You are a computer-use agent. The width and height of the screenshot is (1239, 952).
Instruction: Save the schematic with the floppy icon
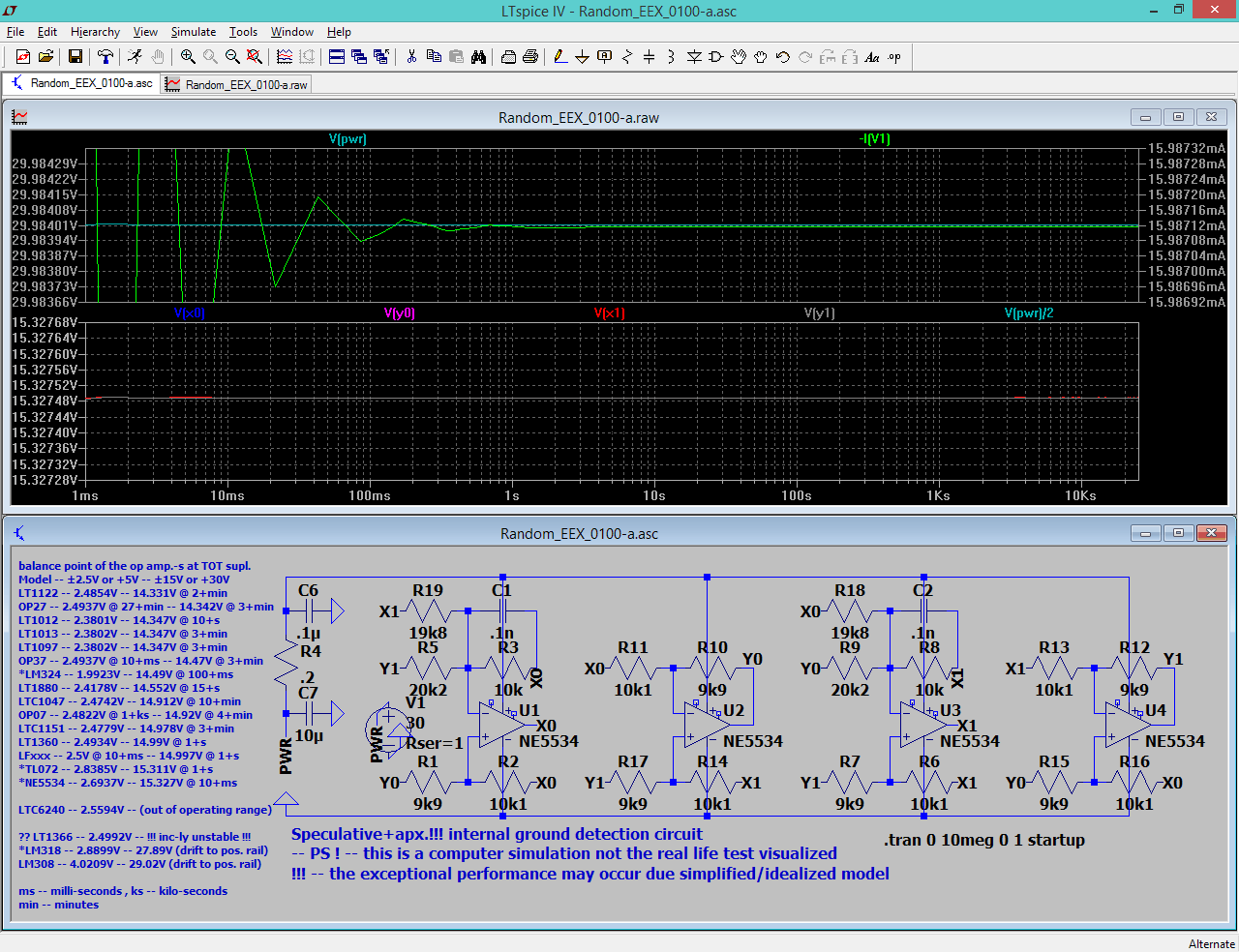click(76, 57)
